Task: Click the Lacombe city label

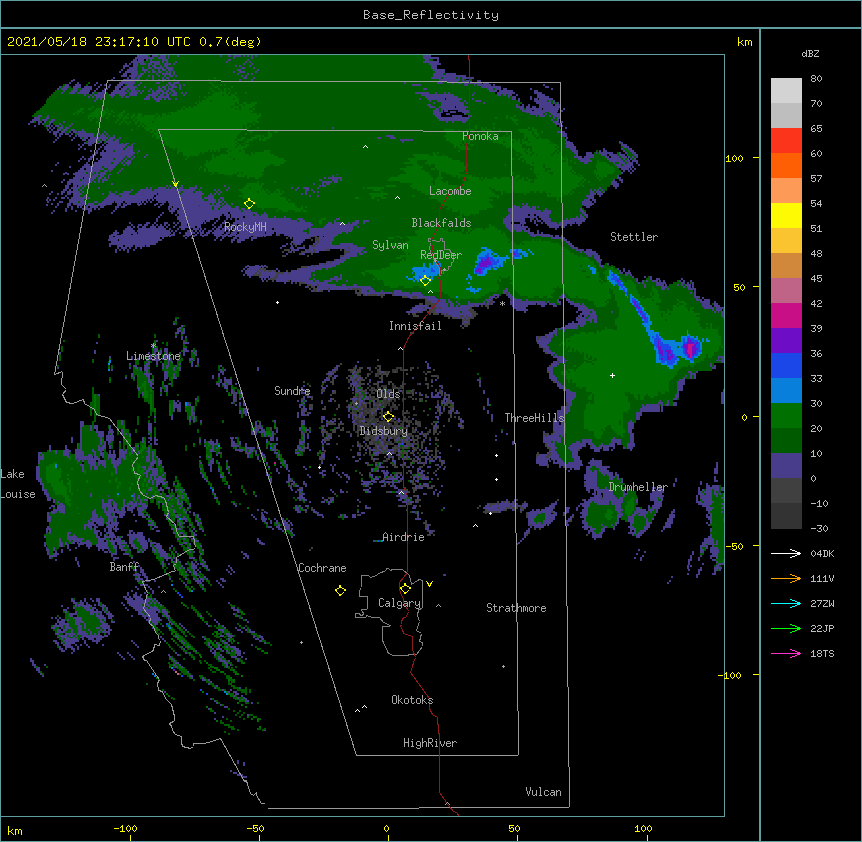Action: pyautogui.click(x=450, y=191)
